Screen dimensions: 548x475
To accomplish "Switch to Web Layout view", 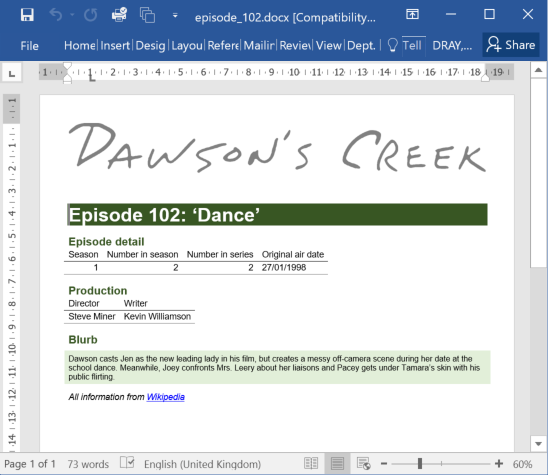I will pos(363,463).
